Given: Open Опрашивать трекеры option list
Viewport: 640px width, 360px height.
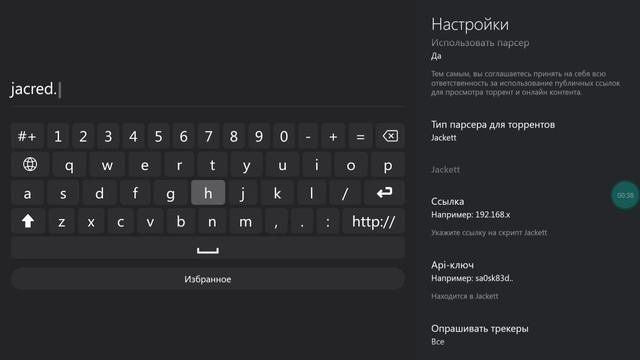Looking at the screenshot, I should click(480, 335).
